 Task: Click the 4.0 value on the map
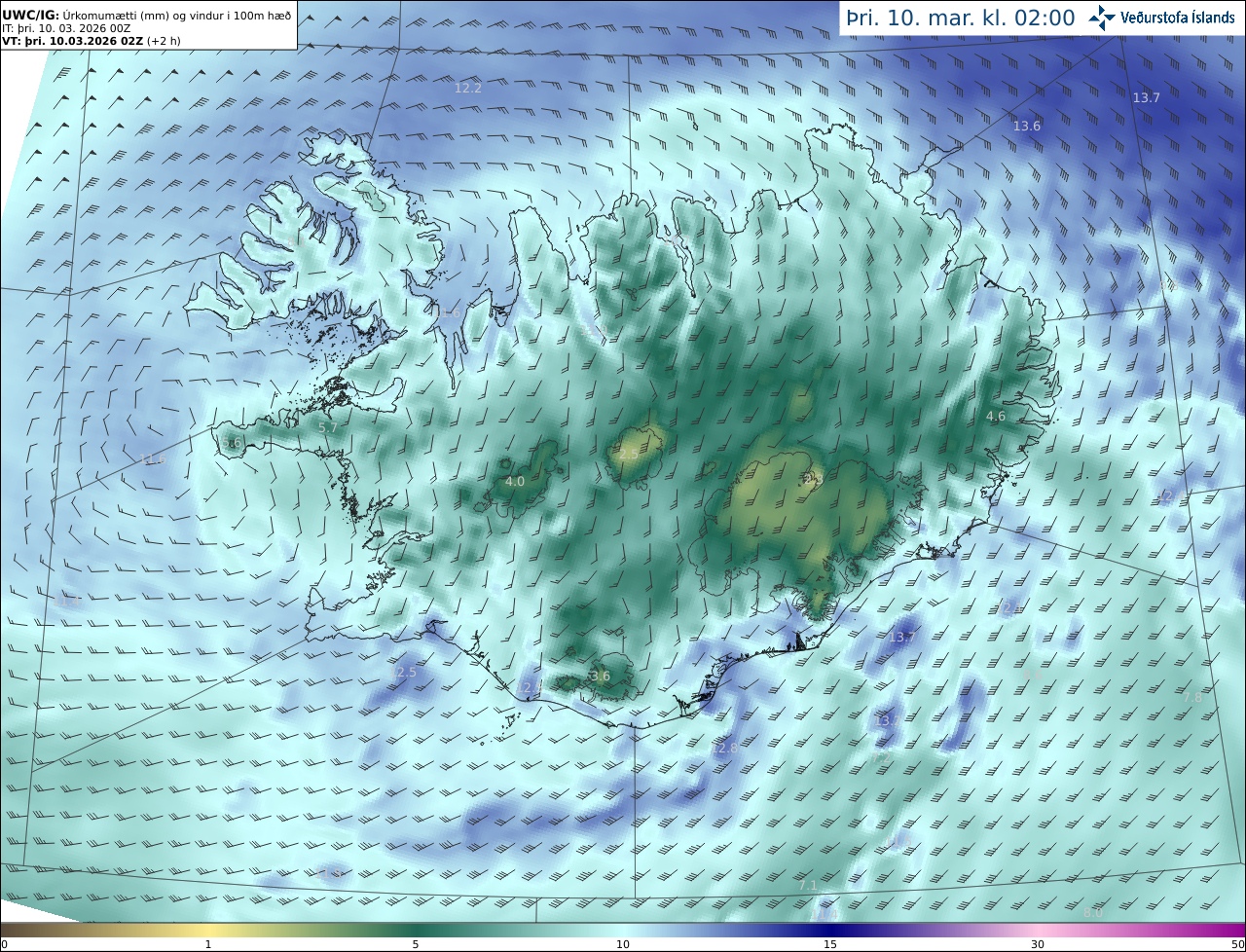click(x=515, y=481)
